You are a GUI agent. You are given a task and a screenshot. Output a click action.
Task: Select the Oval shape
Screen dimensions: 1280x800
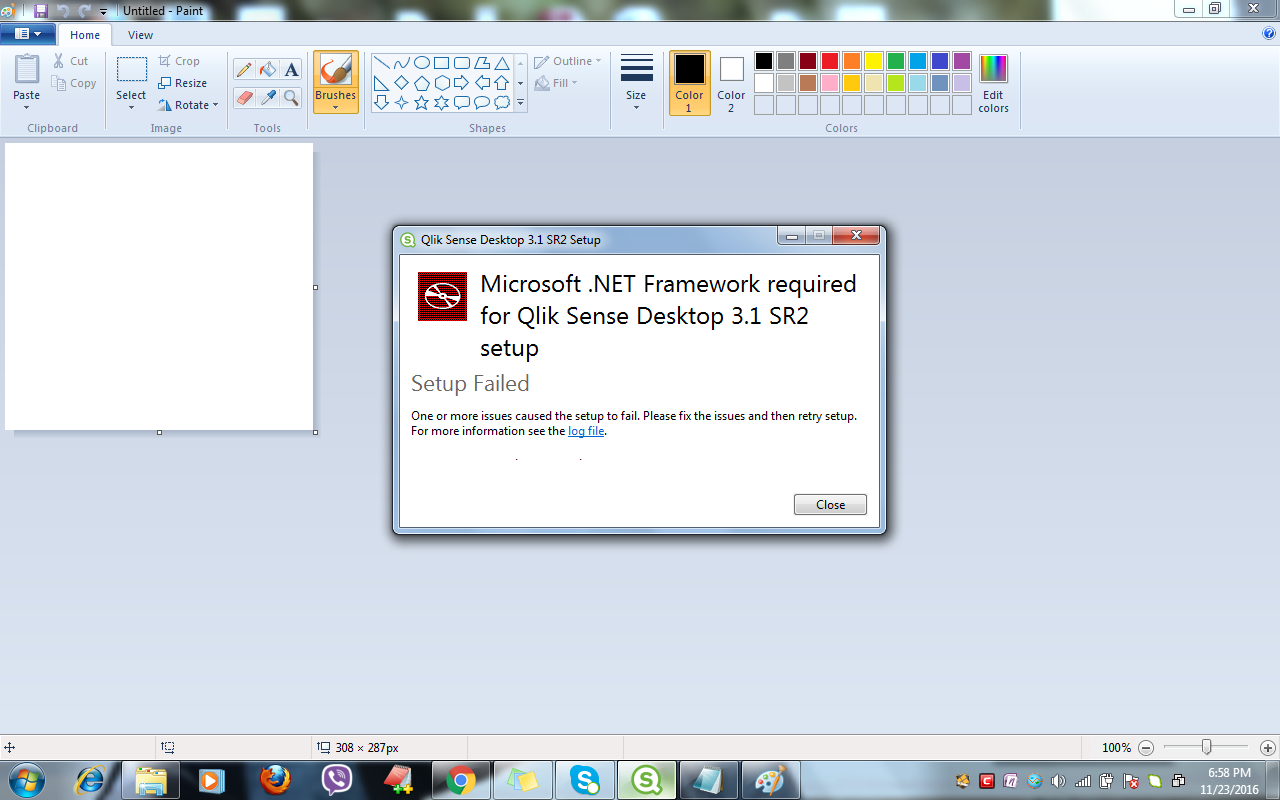(421, 62)
